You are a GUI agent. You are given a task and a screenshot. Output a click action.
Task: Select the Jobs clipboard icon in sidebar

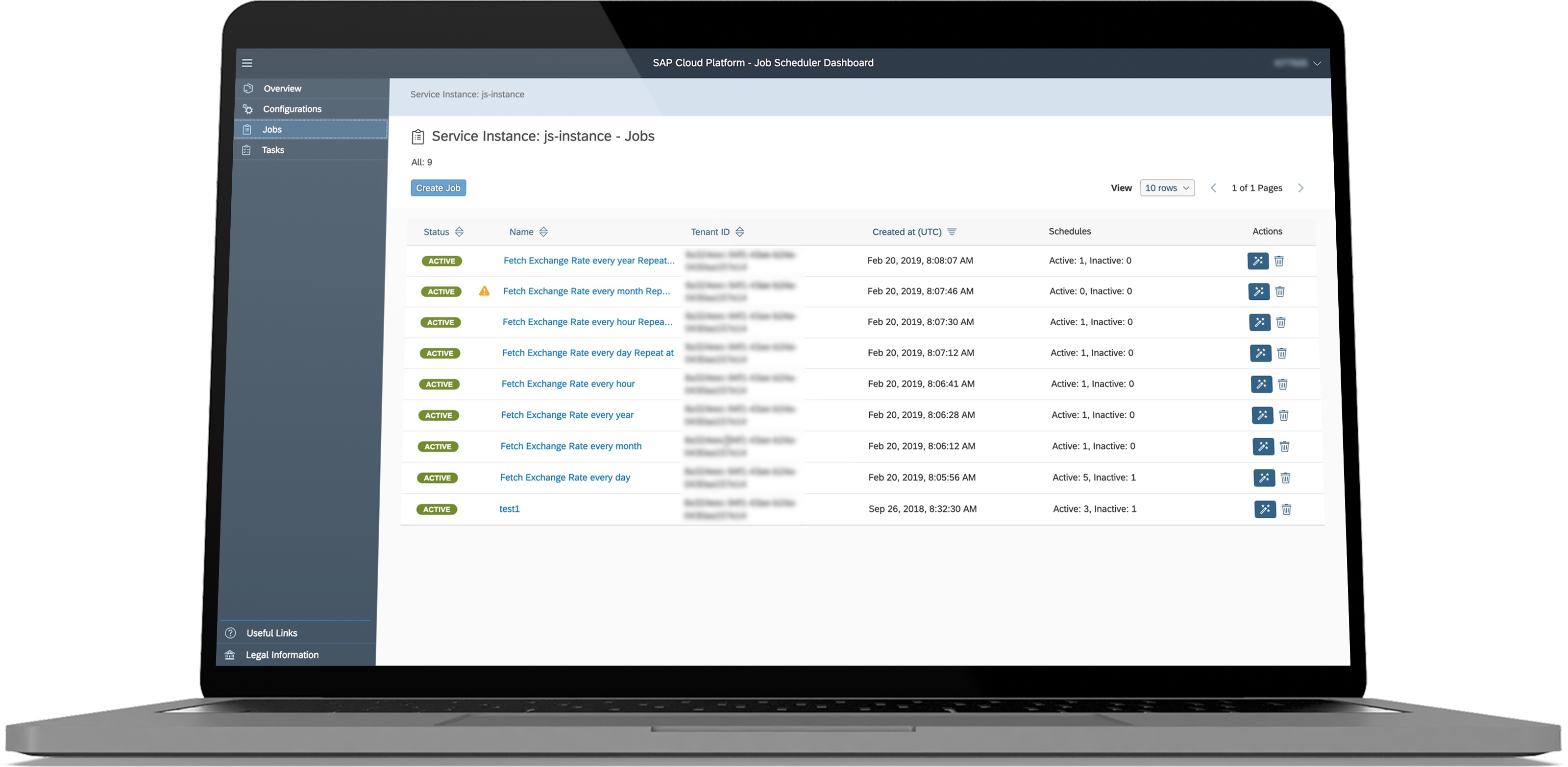[248, 129]
